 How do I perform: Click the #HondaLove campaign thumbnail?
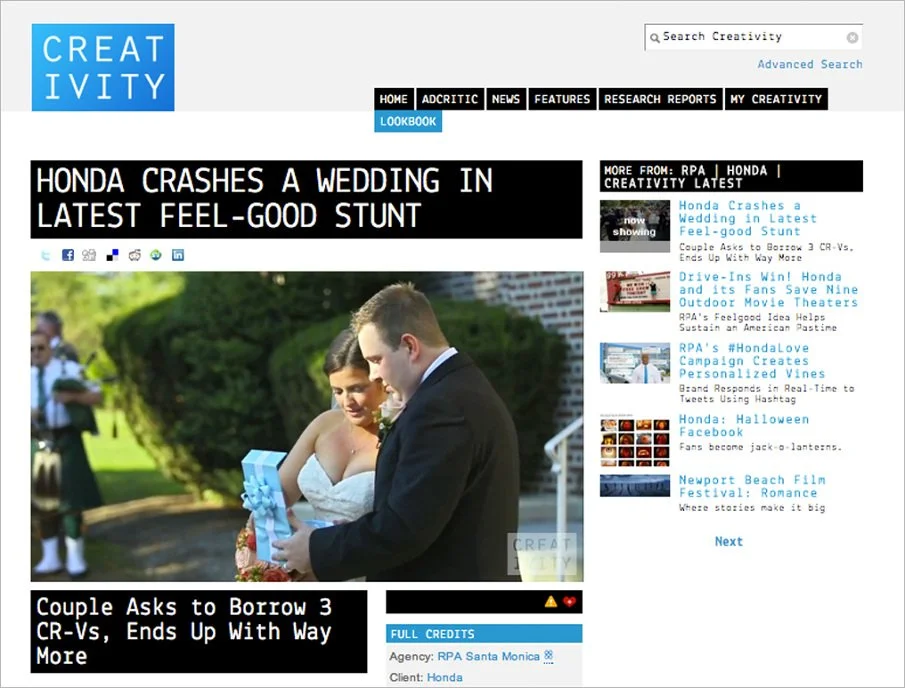coord(635,363)
